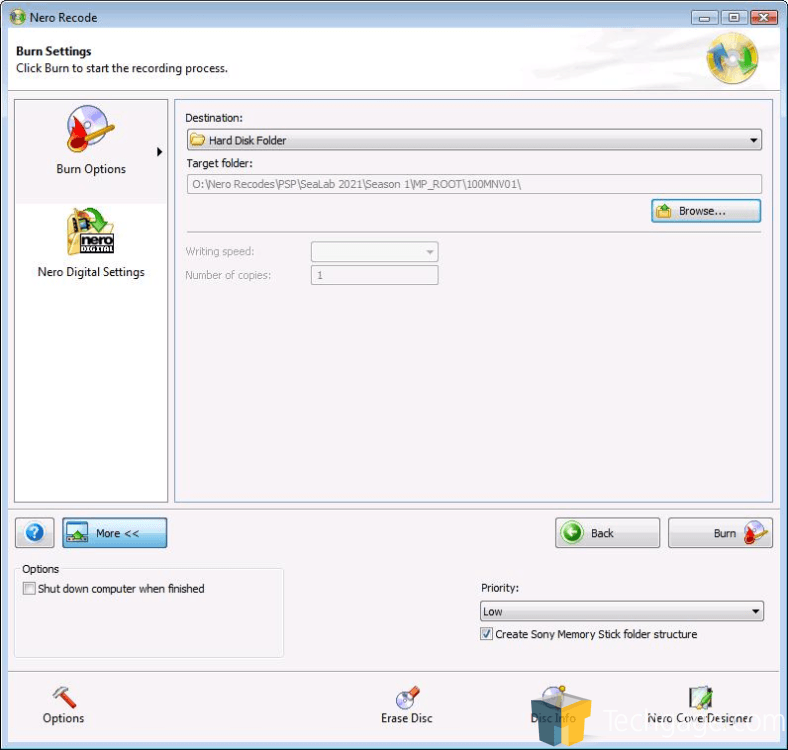Collapse extended options with More <<

coord(115,533)
